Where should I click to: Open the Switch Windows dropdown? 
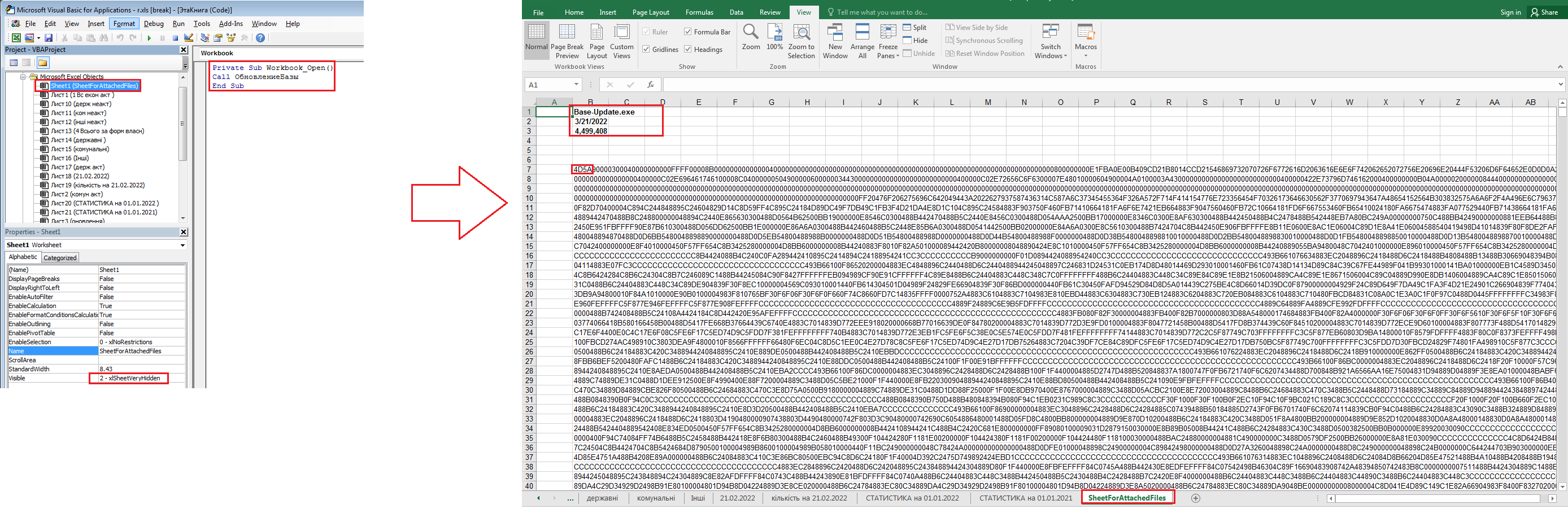(x=1051, y=41)
